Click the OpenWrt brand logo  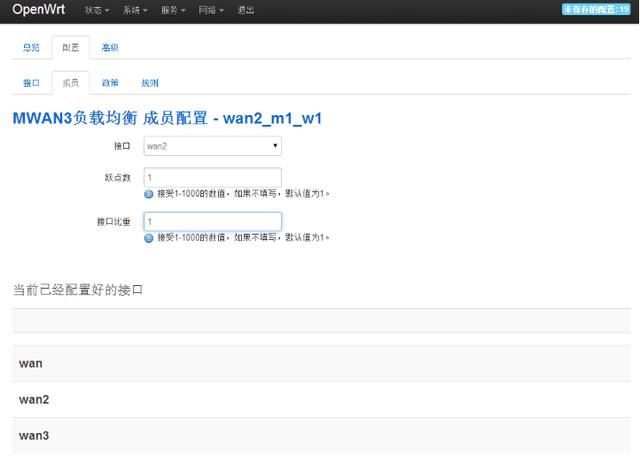click(38, 9)
